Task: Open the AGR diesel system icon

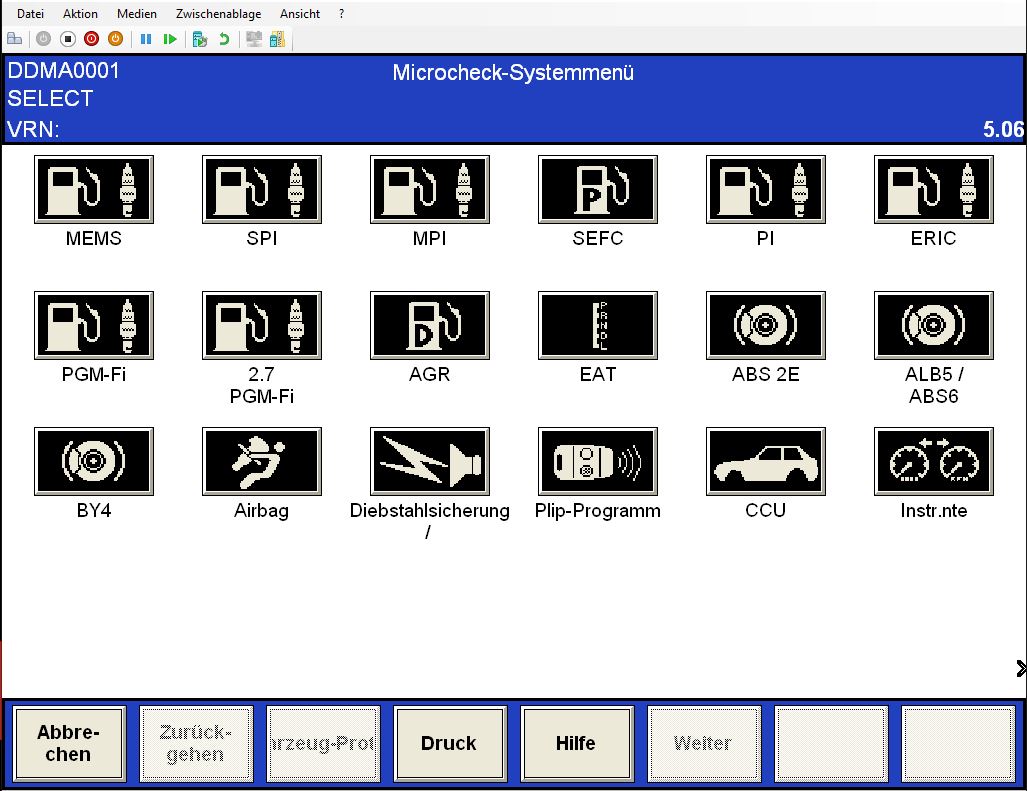Action: coord(429,325)
